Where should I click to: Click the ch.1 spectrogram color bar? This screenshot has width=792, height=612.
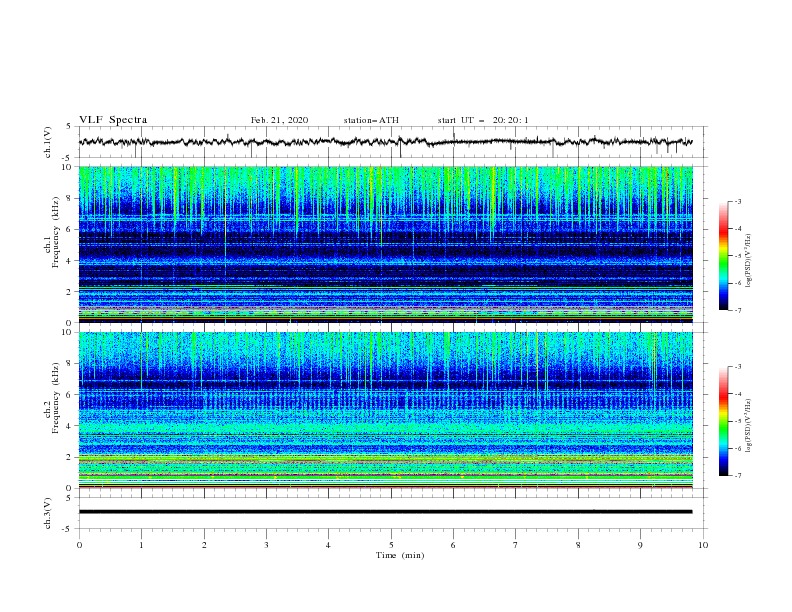tap(723, 255)
